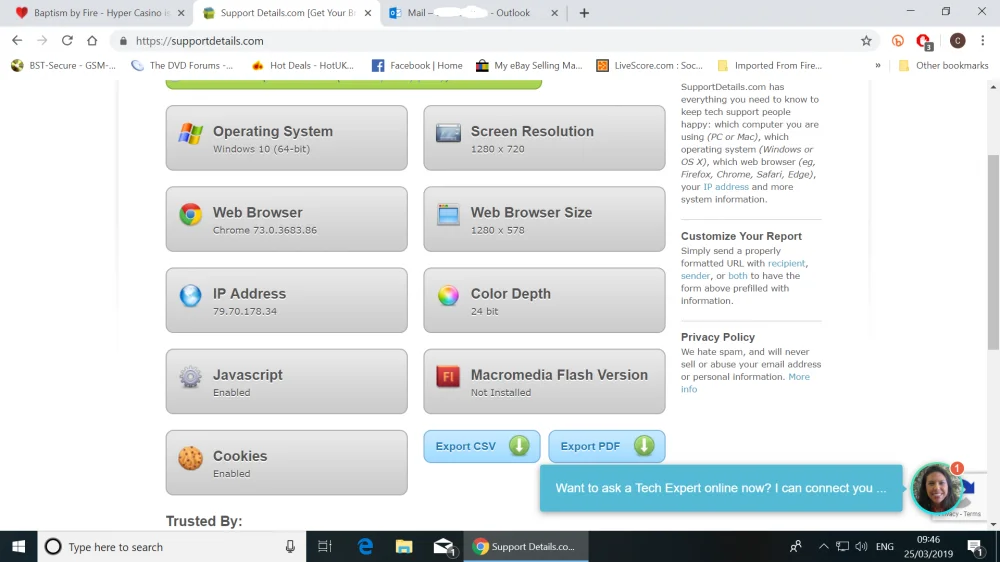Viewport: 1000px width, 562px height.
Task: Open the Imported From Fire... bookmarks folder
Action: point(770,65)
